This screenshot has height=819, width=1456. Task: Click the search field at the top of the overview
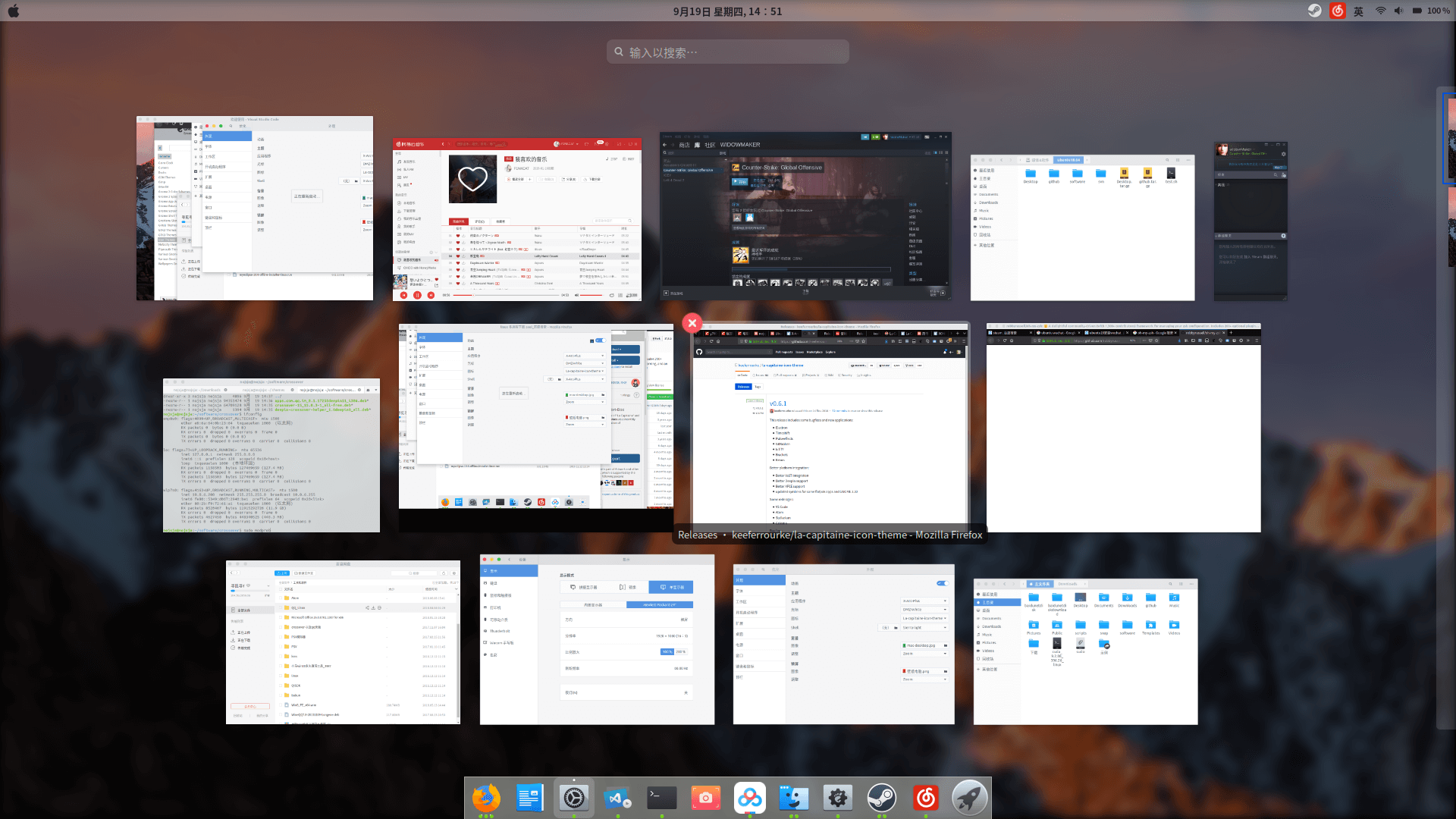(x=728, y=52)
